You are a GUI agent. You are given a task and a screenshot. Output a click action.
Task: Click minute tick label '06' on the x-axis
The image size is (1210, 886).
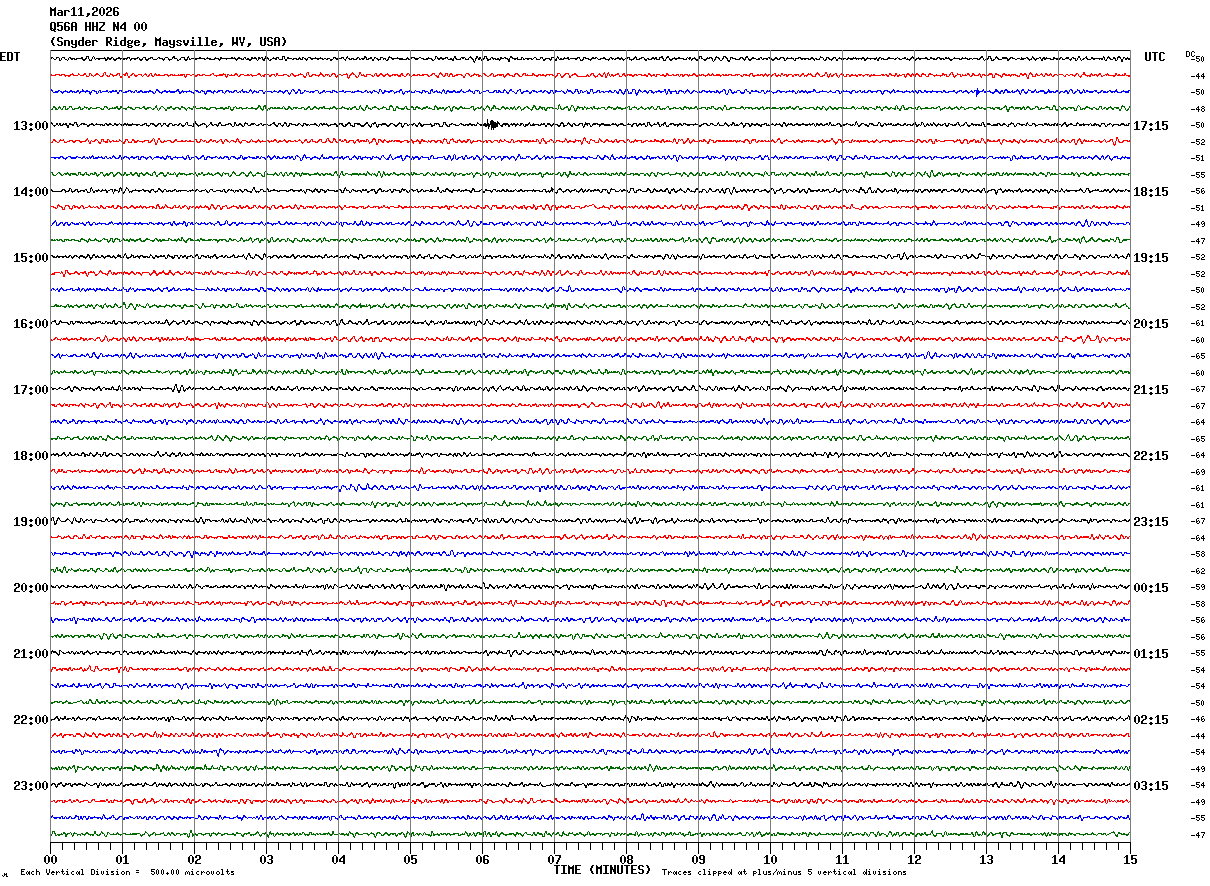[482, 859]
